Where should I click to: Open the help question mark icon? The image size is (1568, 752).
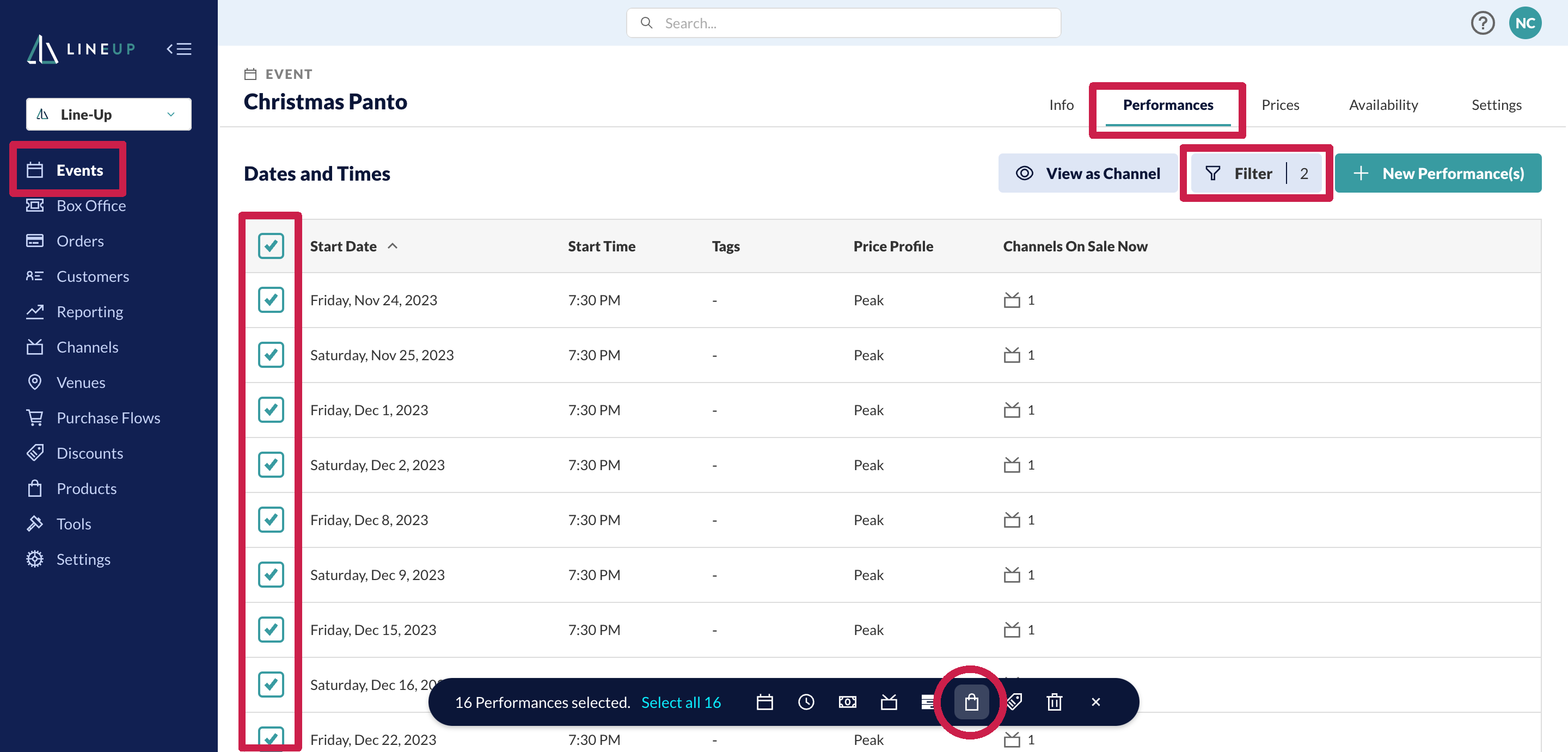point(1482,23)
